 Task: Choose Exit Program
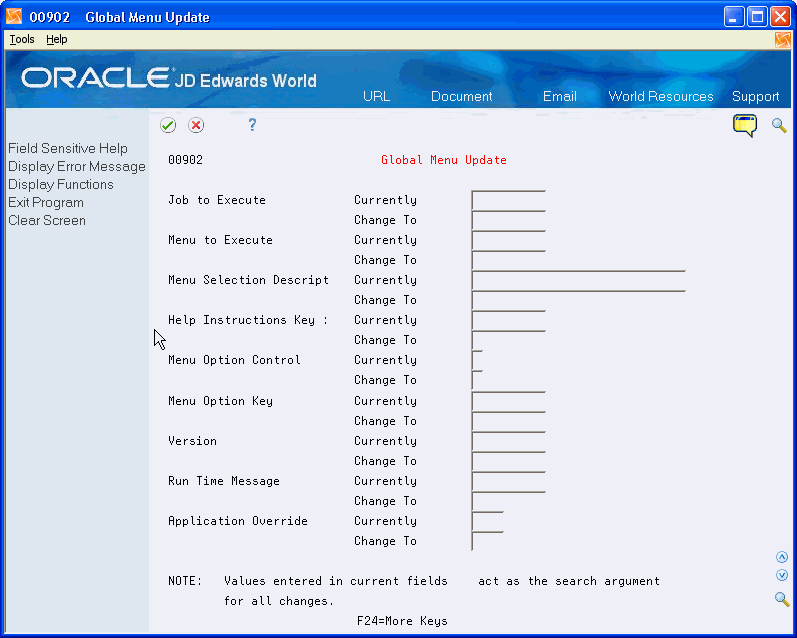click(46, 202)
